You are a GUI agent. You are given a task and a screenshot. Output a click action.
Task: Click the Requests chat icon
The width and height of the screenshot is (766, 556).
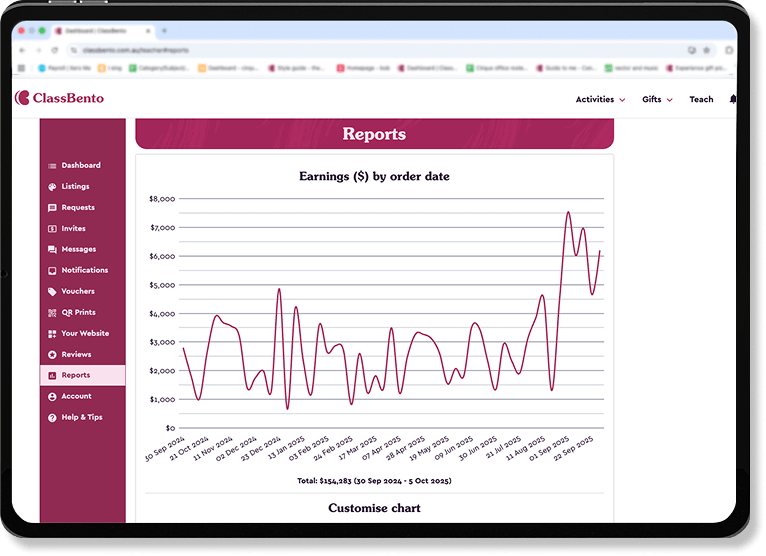click(x=52, y=208)
